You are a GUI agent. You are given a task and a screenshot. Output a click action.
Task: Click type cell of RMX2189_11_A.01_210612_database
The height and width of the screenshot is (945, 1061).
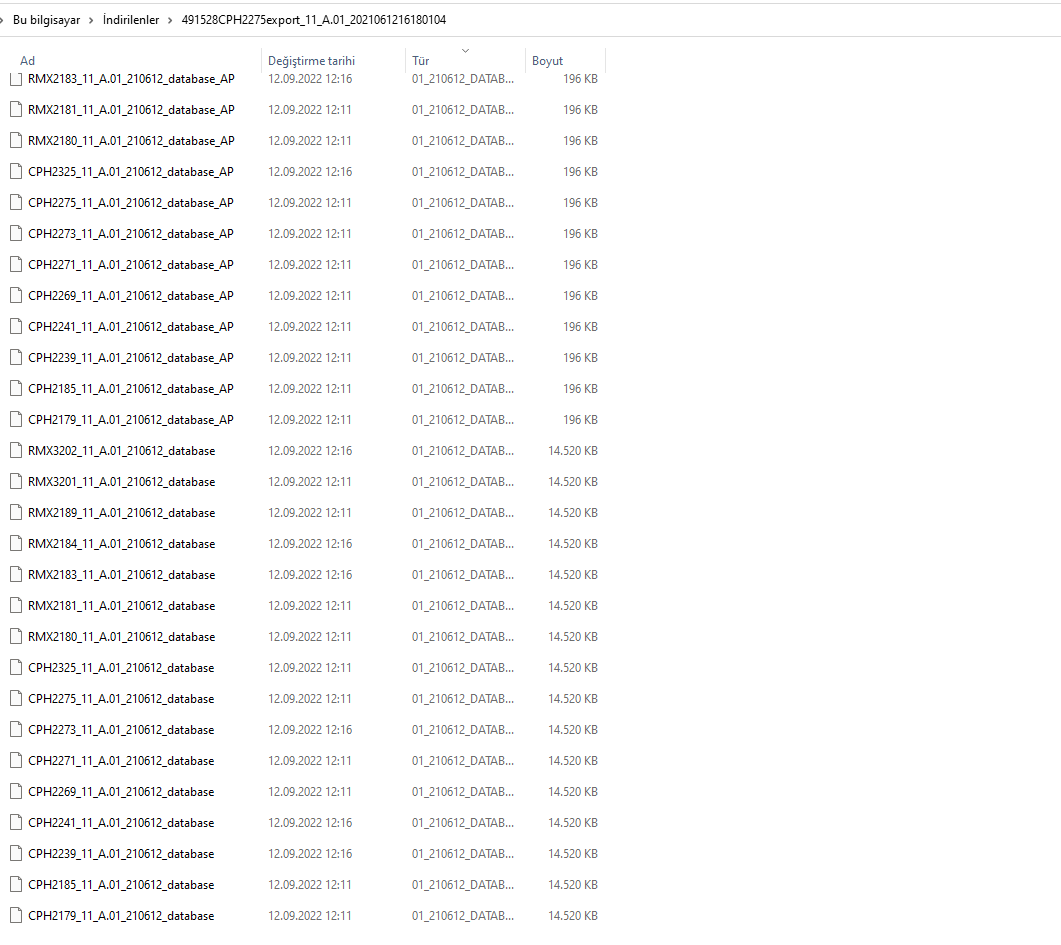463,513
